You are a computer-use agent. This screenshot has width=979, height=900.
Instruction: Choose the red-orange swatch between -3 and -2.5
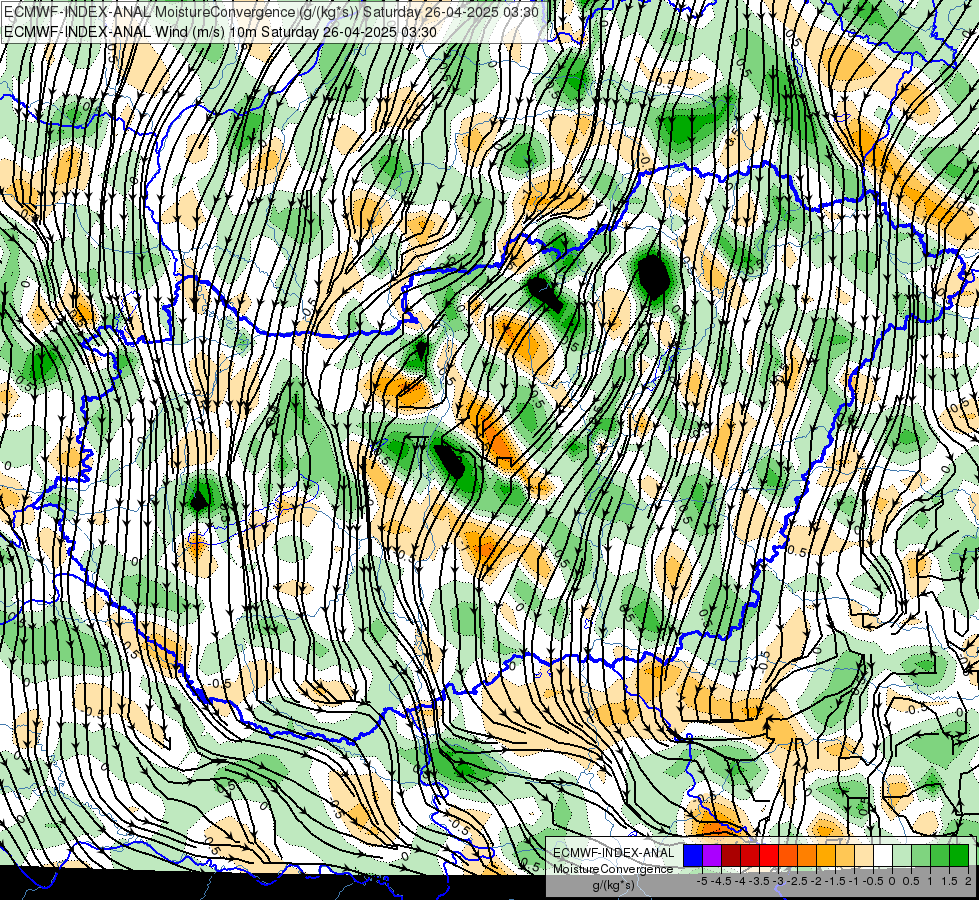tap(788, 856)
